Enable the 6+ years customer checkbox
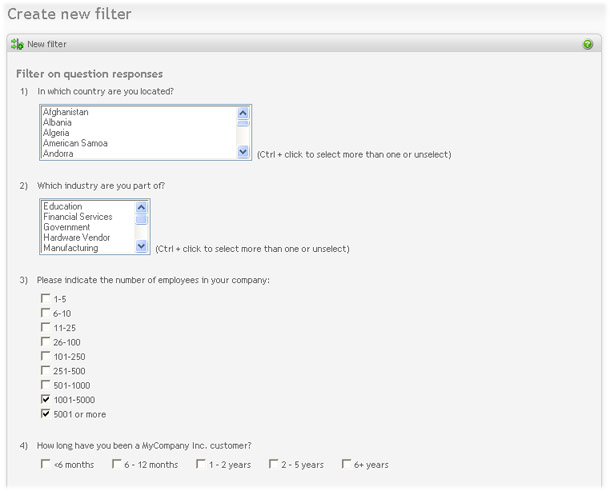The width and height of the screenshot is (610, 491). pos(346,464)
